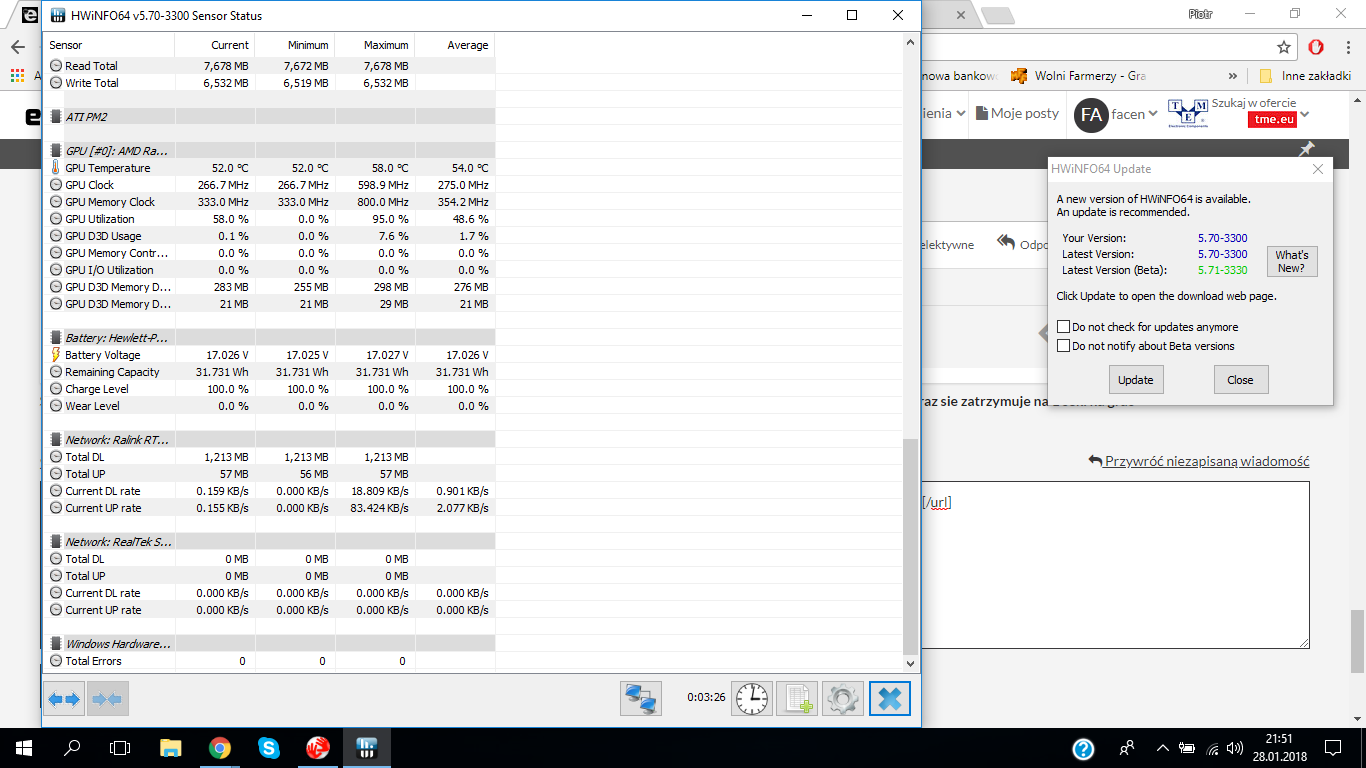The image size is (1366, 768).
Task: Tick 'Do not notify about Beta versions'
Action: pos(1064,346)
